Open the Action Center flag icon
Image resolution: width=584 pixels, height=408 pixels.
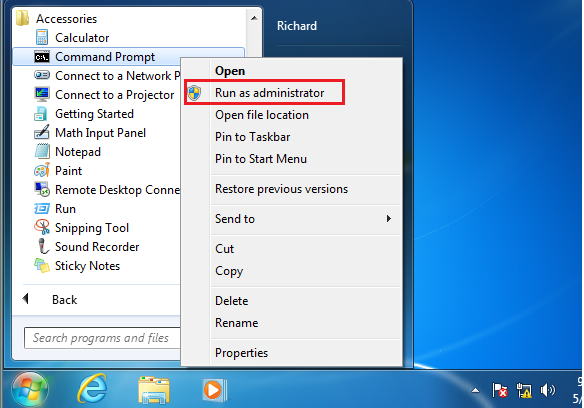pos(499,390)
